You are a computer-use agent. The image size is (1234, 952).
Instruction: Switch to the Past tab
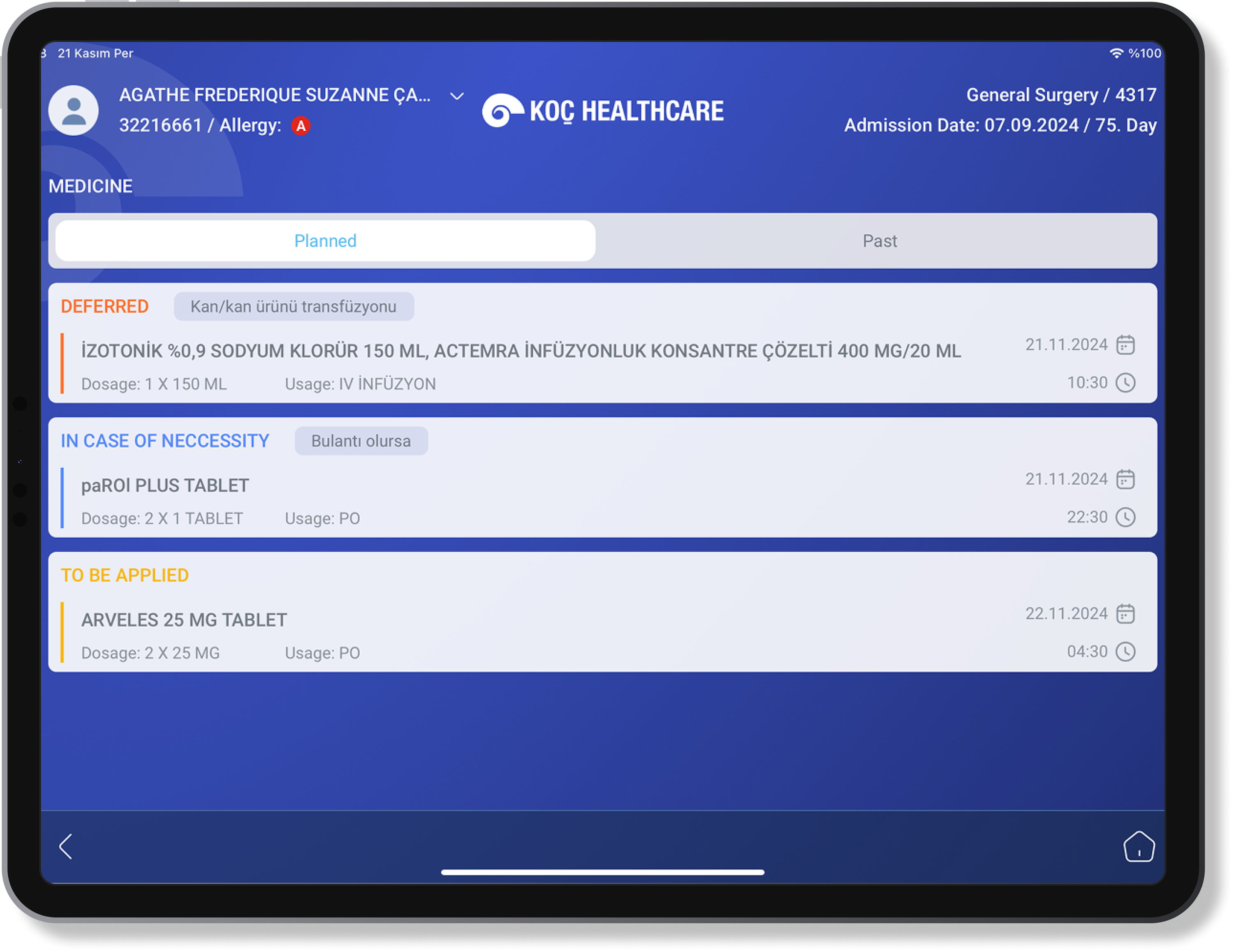click(x=879, y=241)
